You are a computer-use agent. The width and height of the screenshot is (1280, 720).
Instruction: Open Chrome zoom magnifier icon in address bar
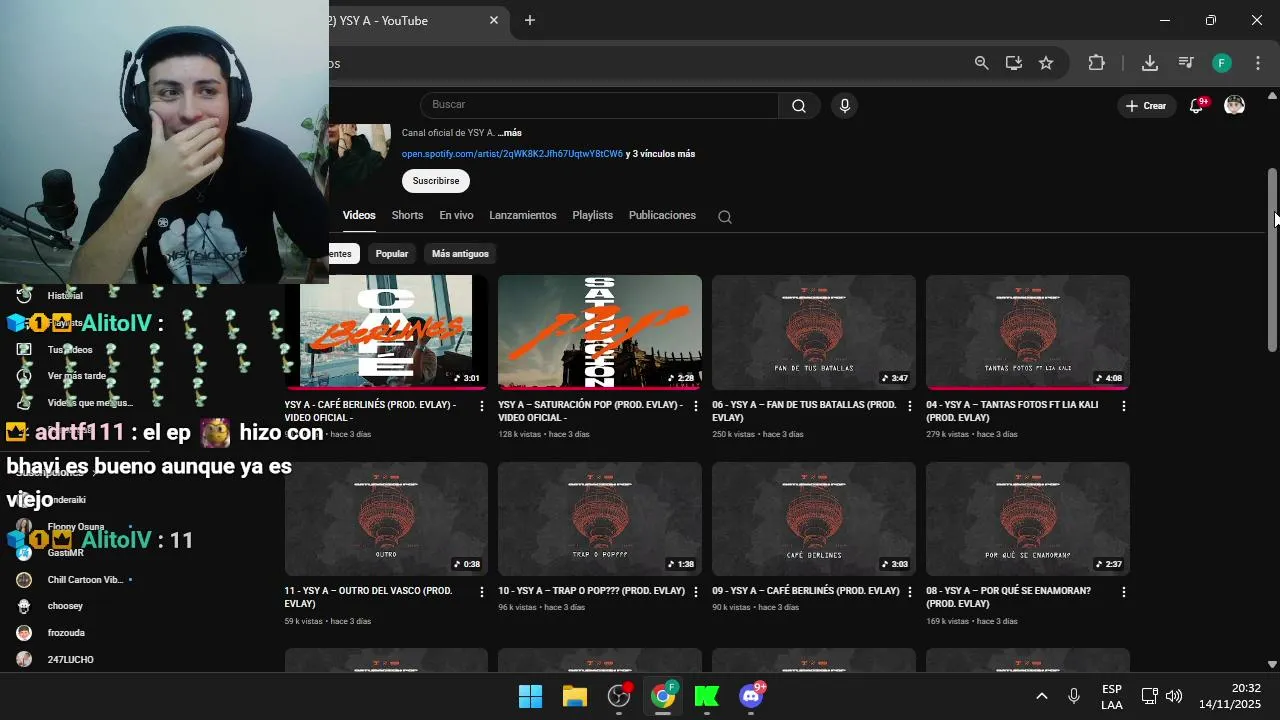982,63
